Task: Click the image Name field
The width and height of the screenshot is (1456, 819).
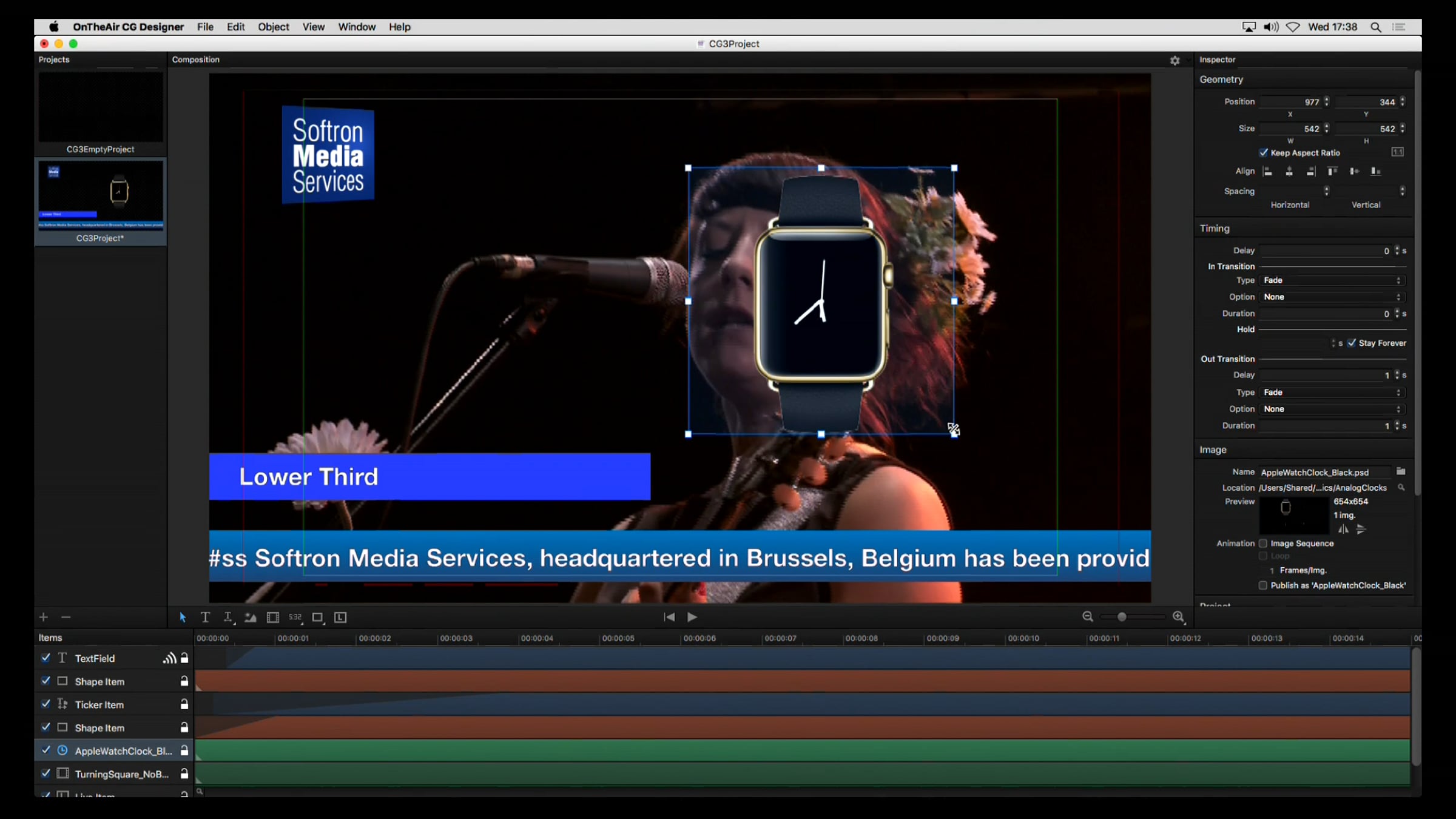Action: (x=1326, y=472)
